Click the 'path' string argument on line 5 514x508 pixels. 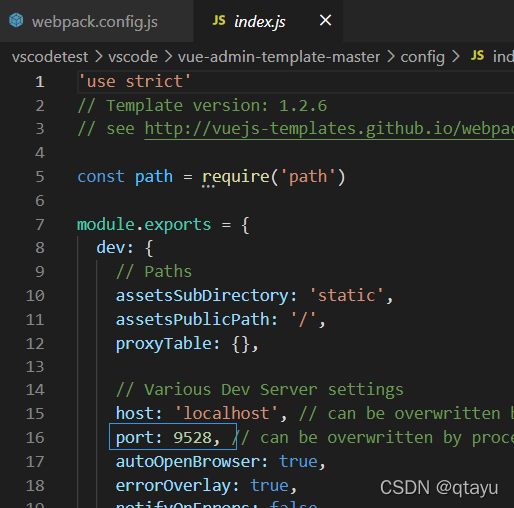308,177
